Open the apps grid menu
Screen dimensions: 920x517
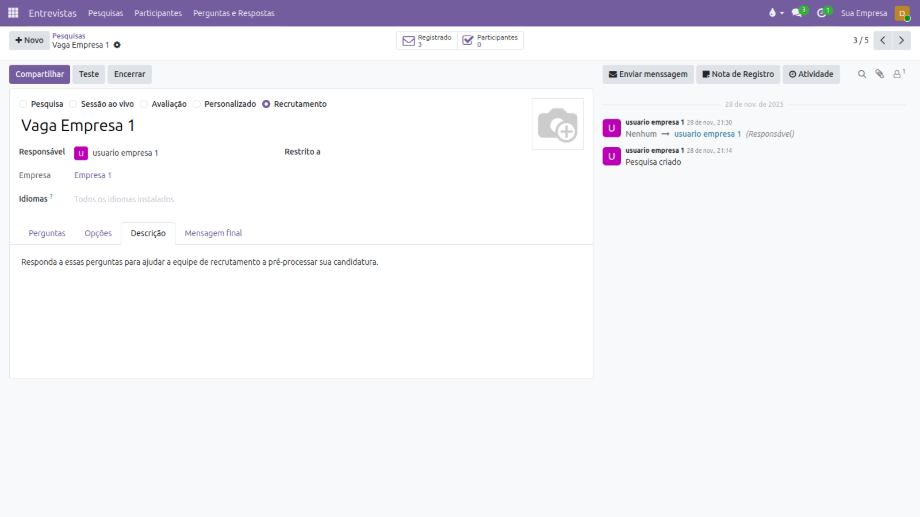tap(13, 13)
